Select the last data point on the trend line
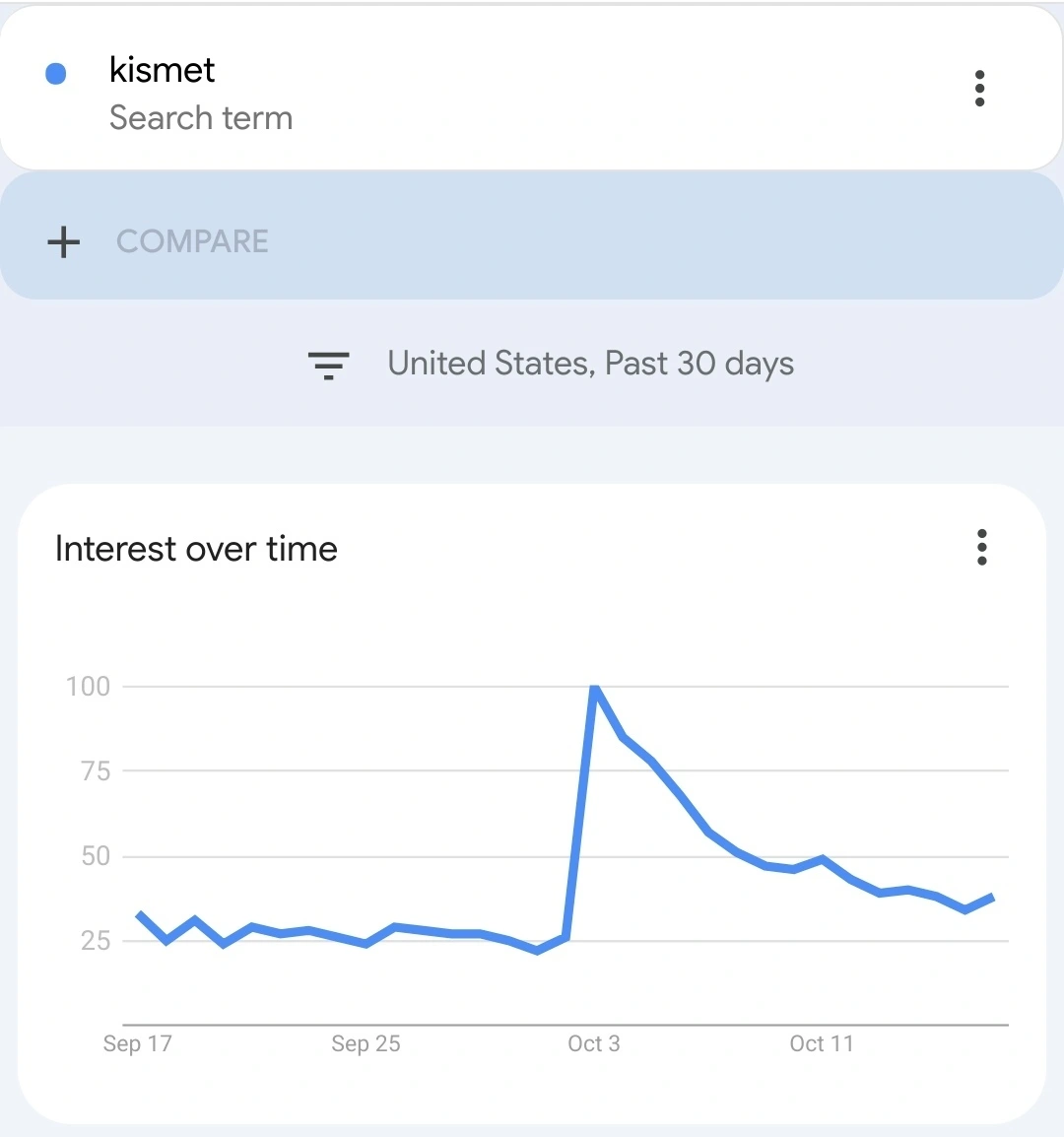1064x1137 pixels. (993, 897)
